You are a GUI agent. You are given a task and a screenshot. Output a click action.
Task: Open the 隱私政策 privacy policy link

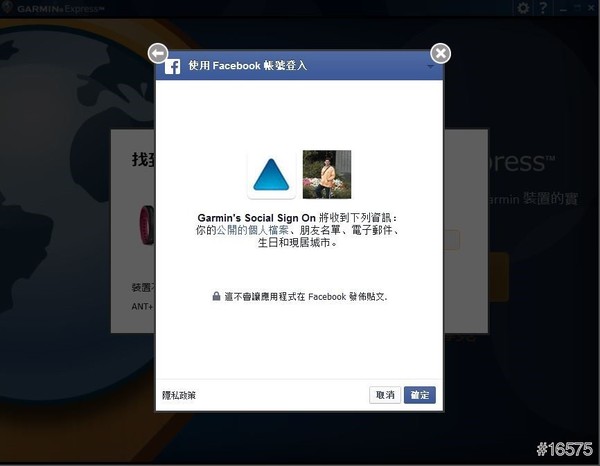(179, 395)
